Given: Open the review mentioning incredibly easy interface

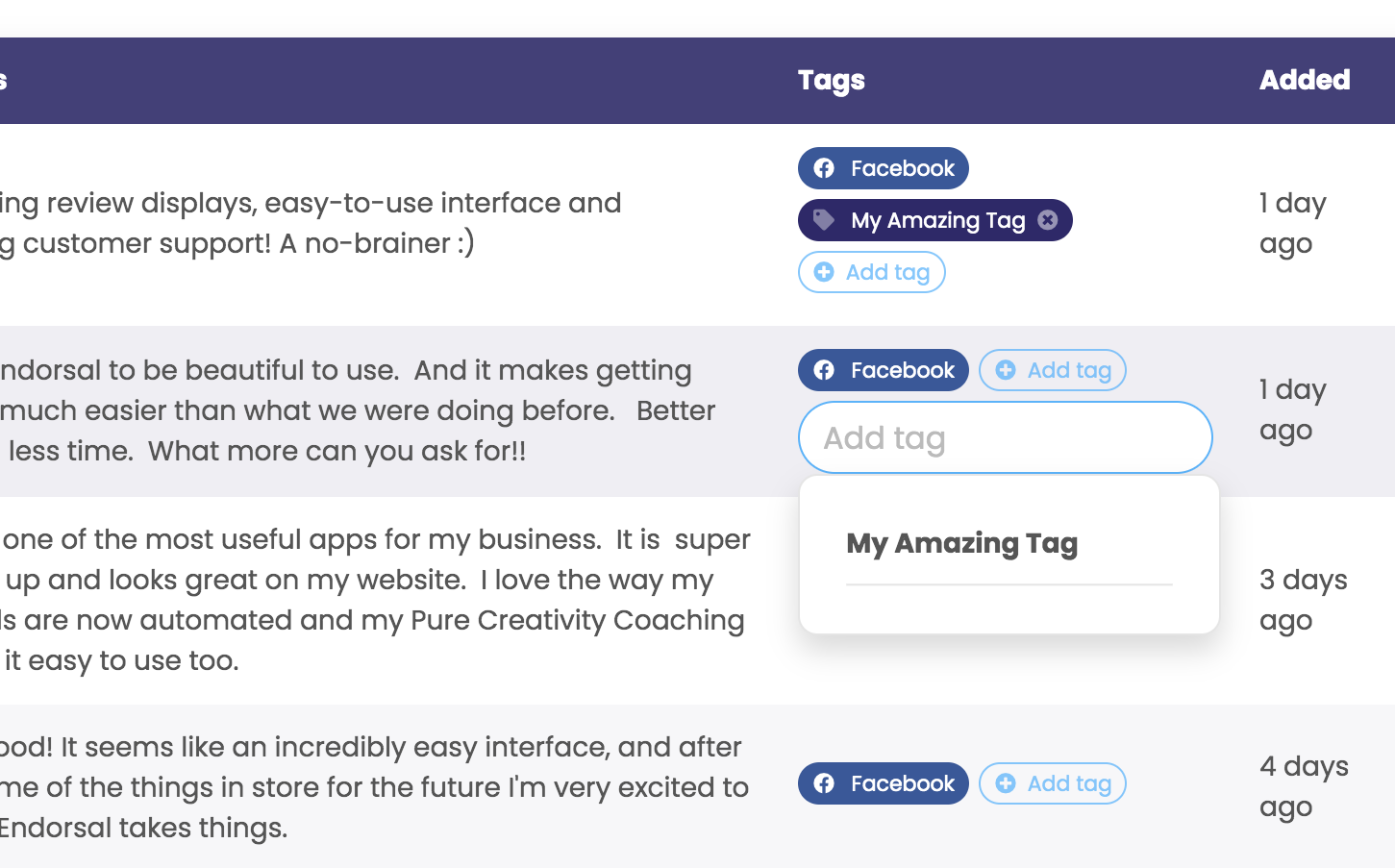Looking at the screenshot, I should coord(373,787).
